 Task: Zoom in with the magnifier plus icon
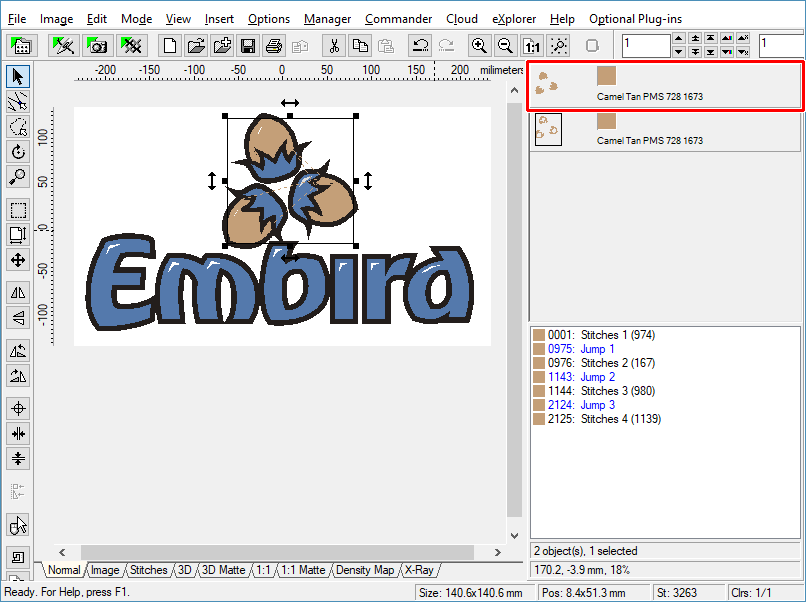(x=479, y=46)
